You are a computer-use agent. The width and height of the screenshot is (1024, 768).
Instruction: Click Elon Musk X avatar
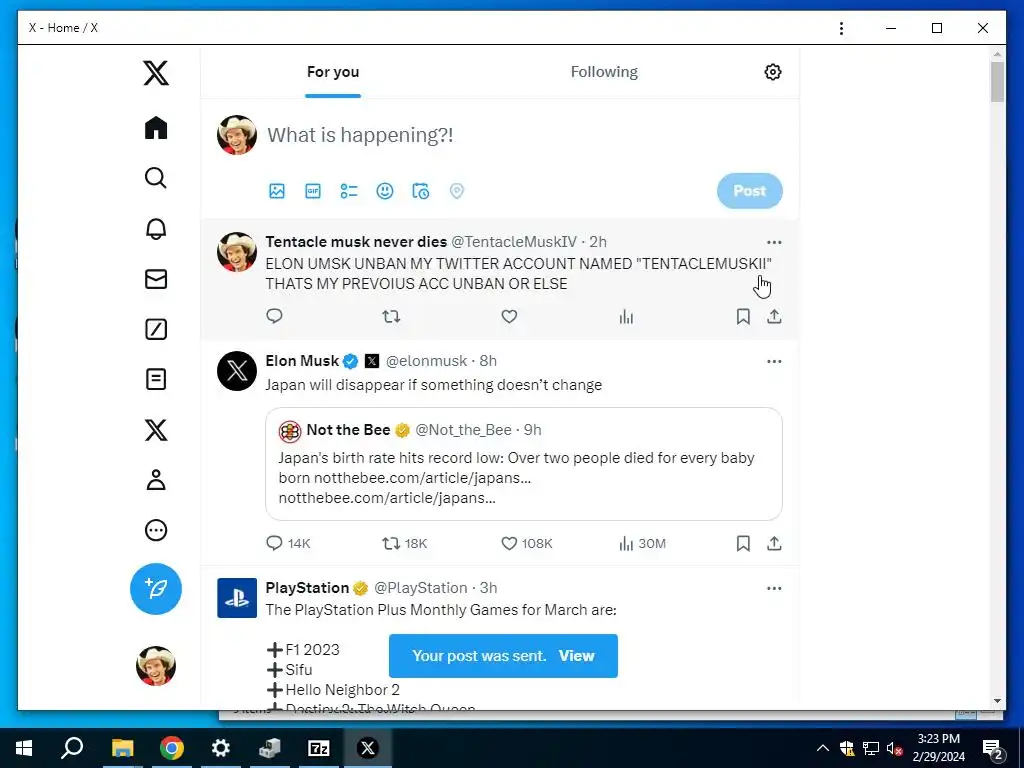[237, 371]
